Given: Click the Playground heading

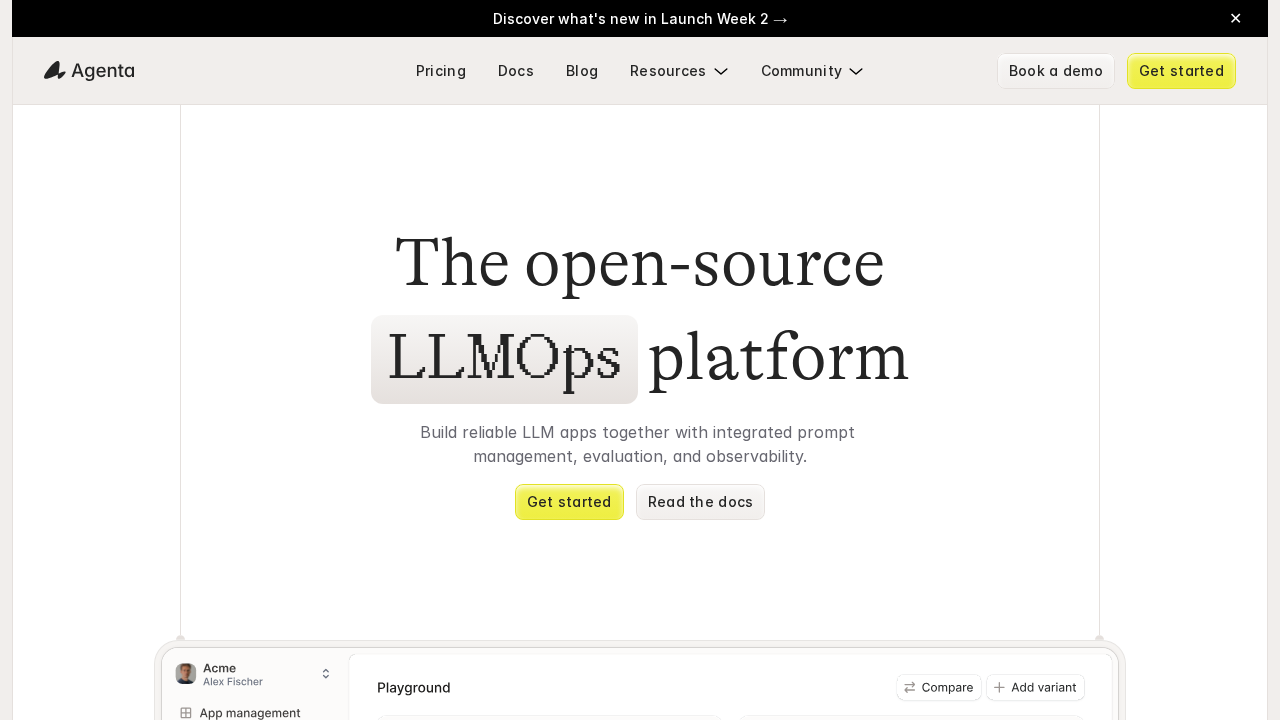Looking at the screenshot, I should [x=414, y=688].
